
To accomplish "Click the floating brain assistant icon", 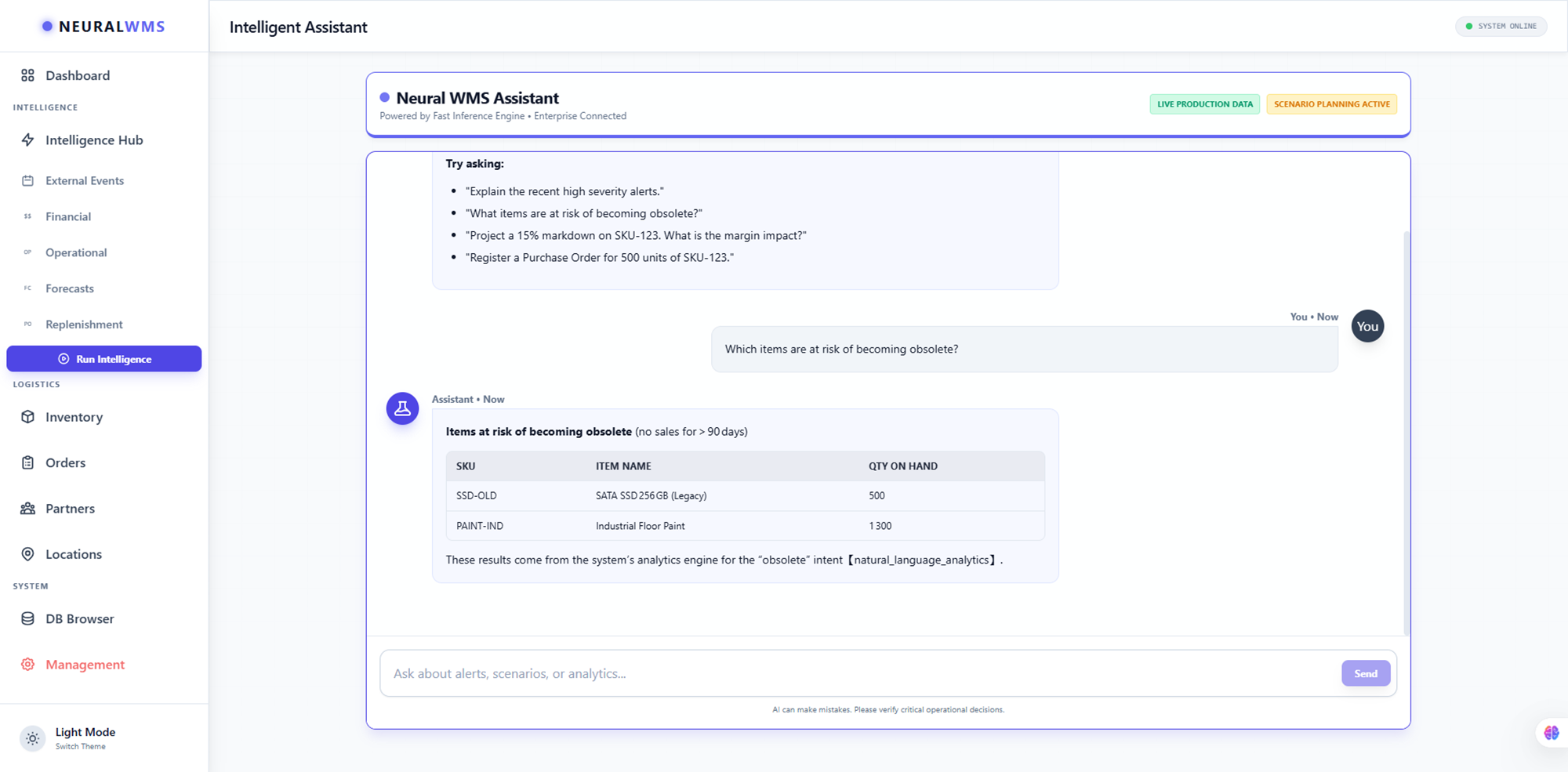I will tap(1552, 732).
